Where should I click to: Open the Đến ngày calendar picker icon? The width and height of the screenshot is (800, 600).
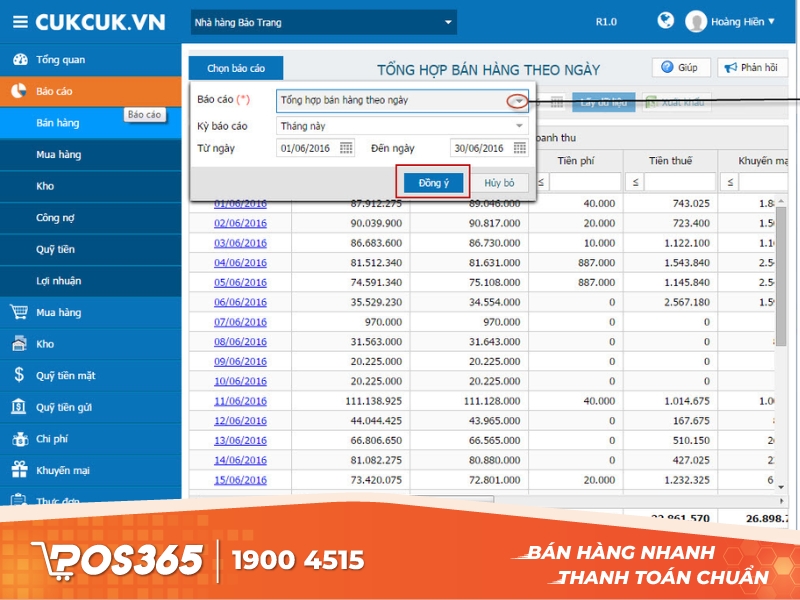[519, 148]
